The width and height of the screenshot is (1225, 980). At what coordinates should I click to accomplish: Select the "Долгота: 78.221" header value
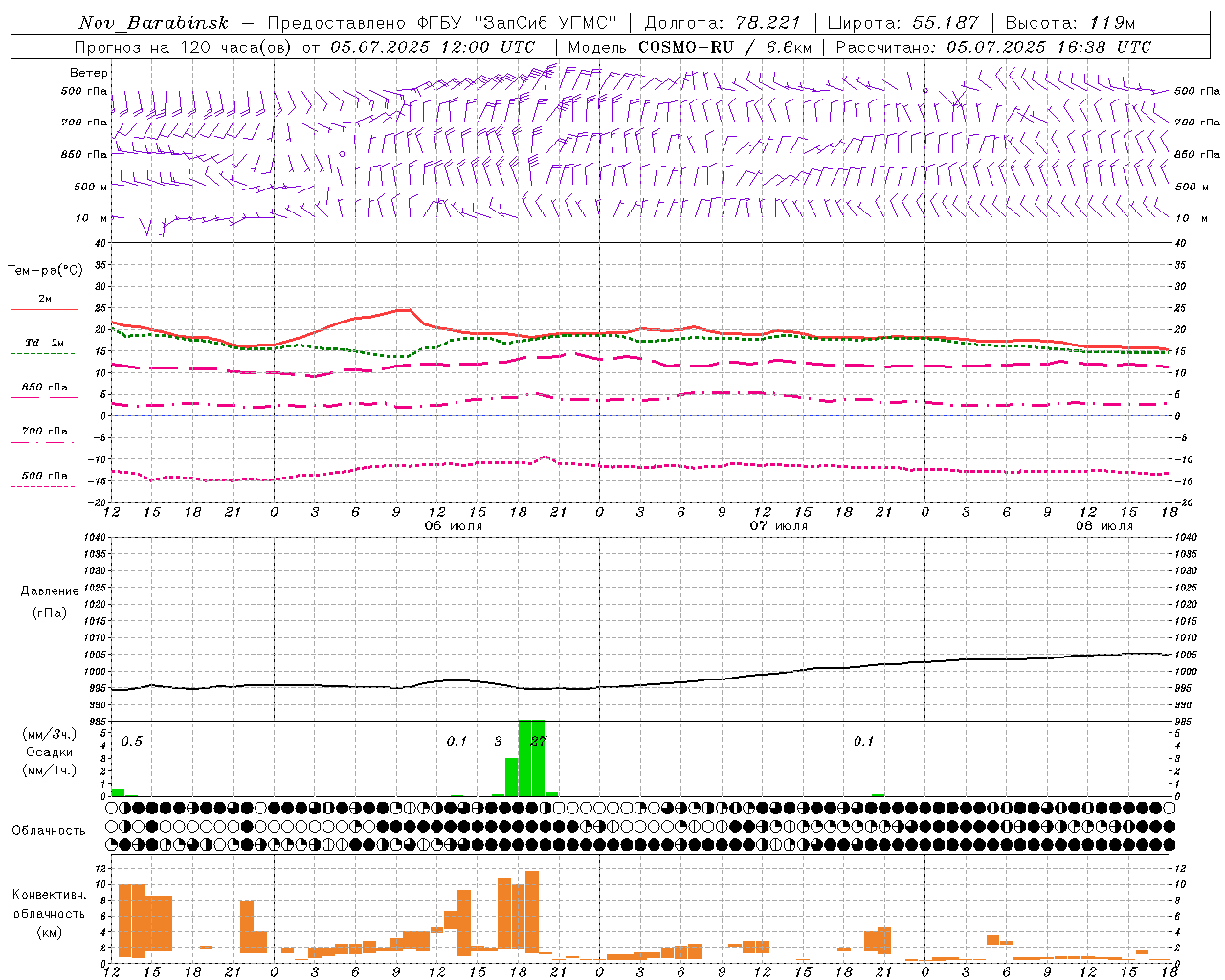click(x=722, y=23)
